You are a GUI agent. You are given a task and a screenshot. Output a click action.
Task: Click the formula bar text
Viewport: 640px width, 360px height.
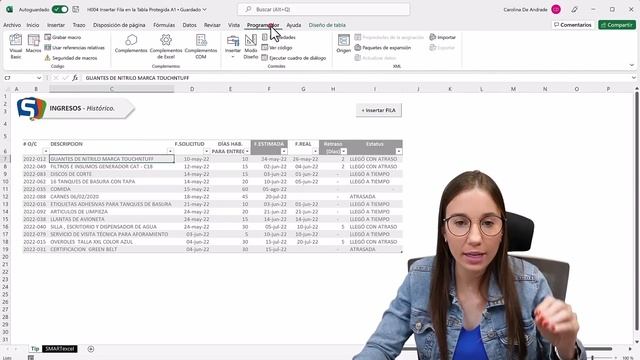pyautogui.click(x=137, y=78)
